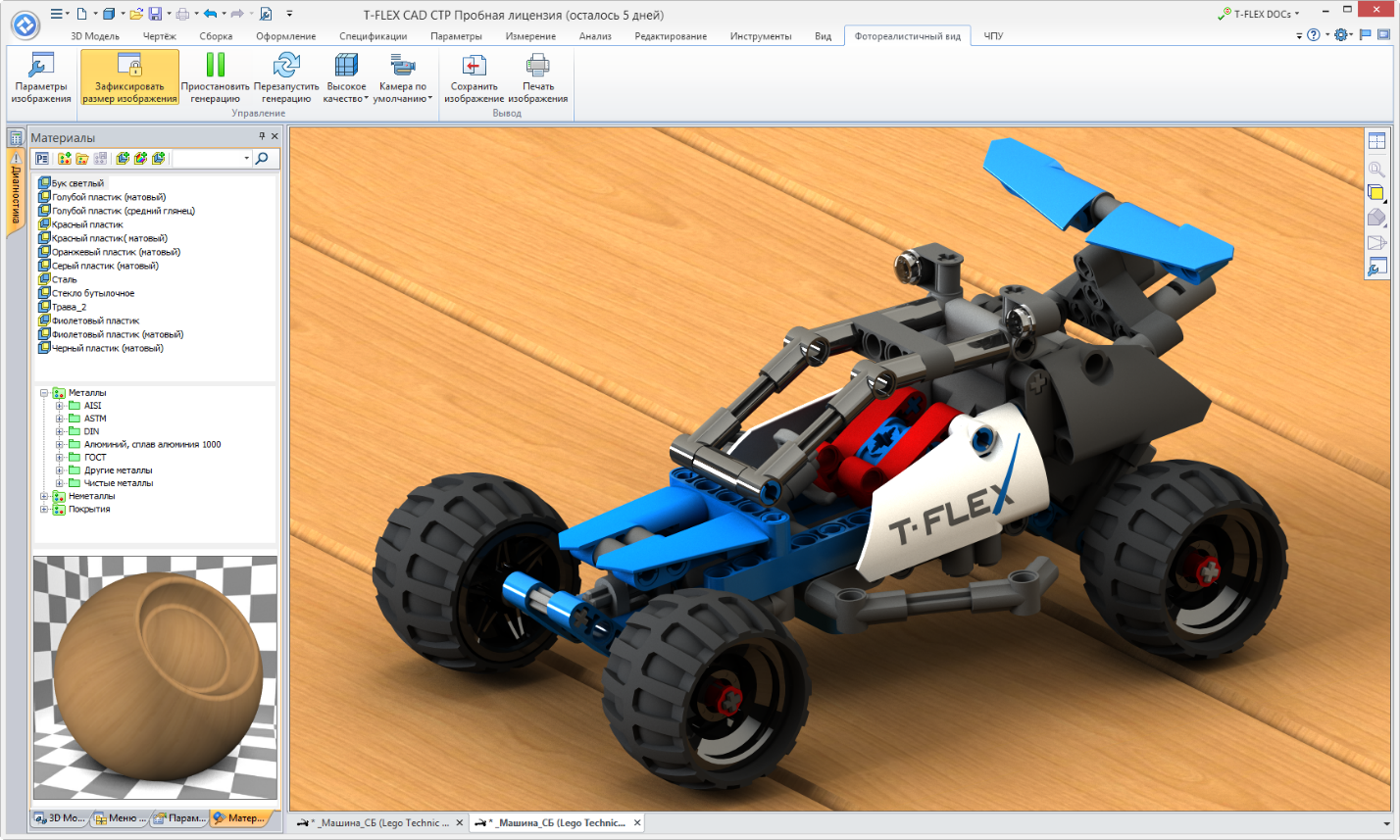This screenshot has height=840, width=1400.
Task: Select the Стекло бутылочное material
Action: pyautogui.click(x=86, y=293)
